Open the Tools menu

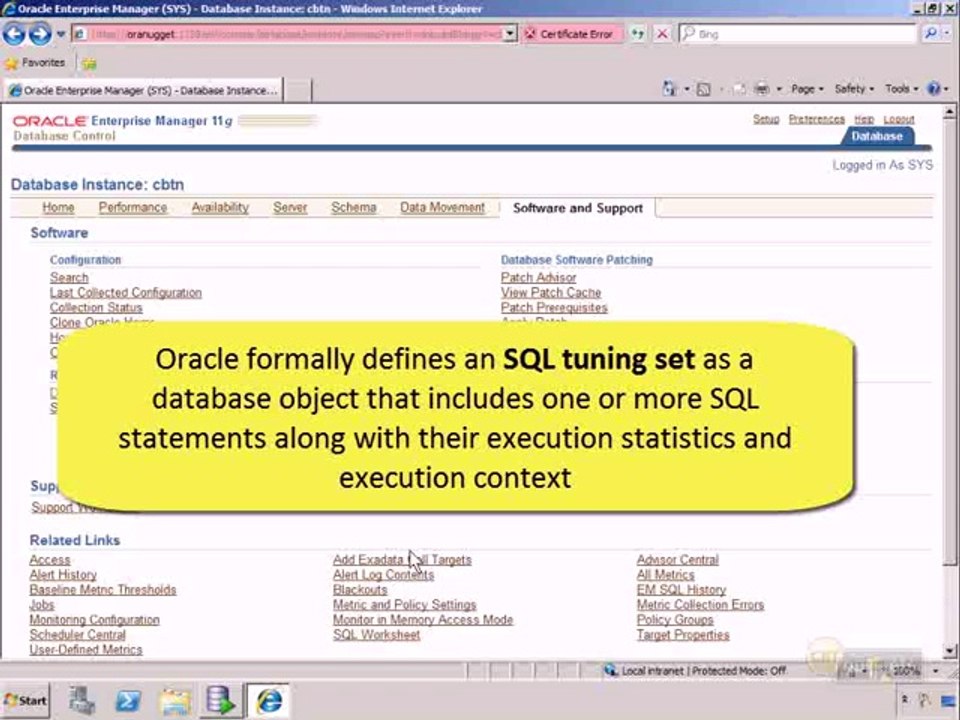click(x=901, y=89)
